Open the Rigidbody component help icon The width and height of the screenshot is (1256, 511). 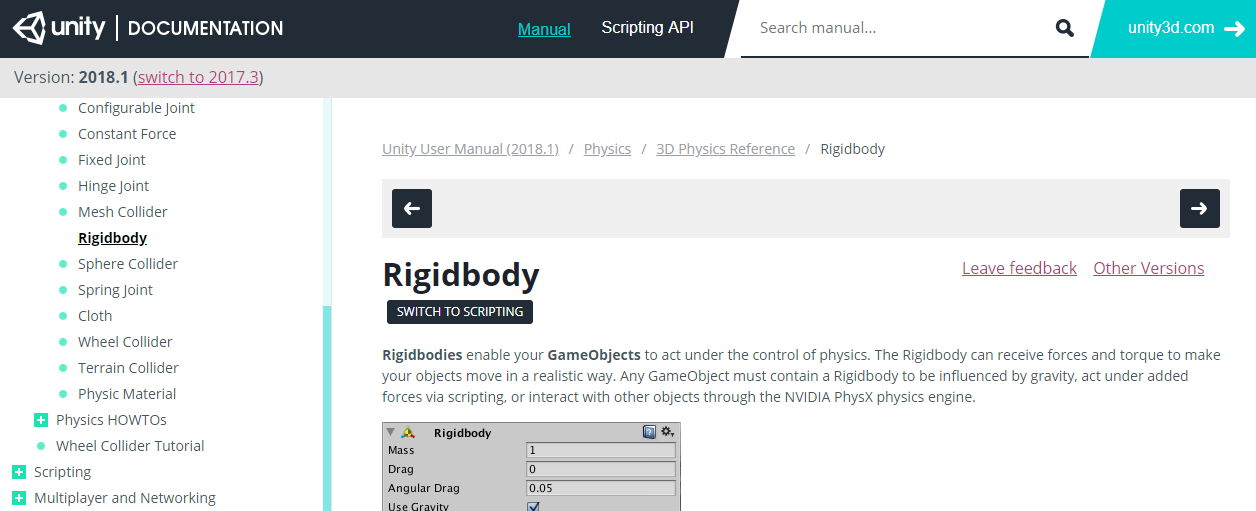click(x=649, y=432)
